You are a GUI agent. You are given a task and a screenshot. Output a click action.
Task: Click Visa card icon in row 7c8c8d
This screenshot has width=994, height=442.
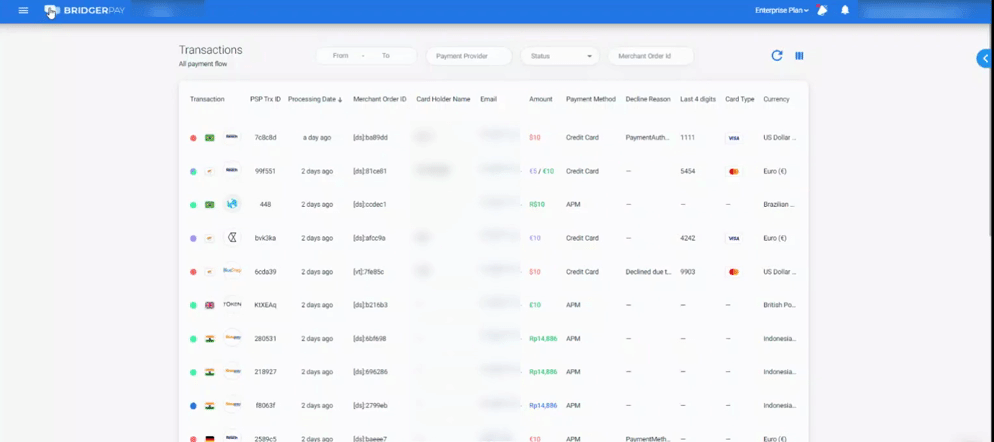(733, 138)
